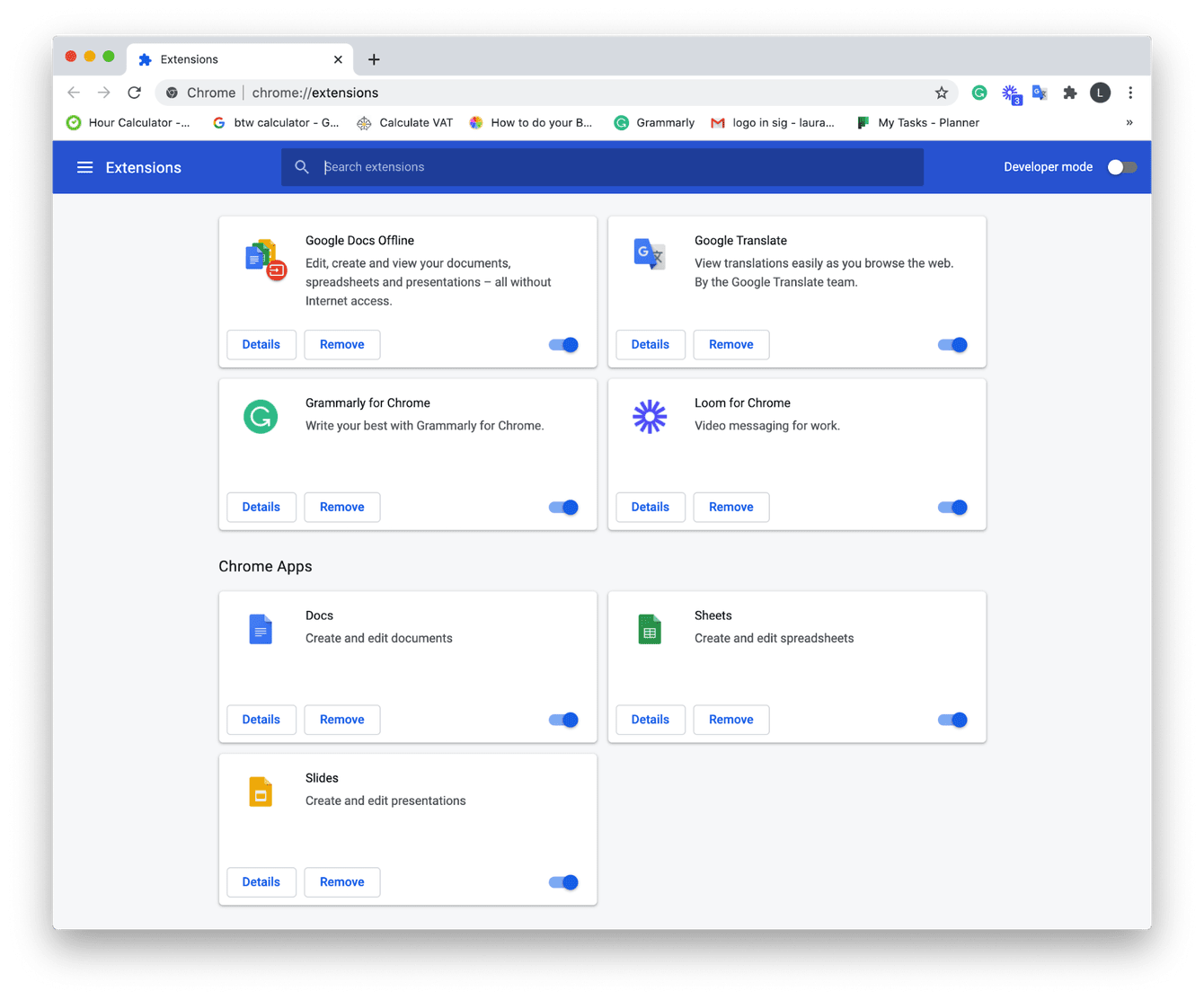
Task: Disable Grammarly for Chrome
Action: tap(563, 508)
